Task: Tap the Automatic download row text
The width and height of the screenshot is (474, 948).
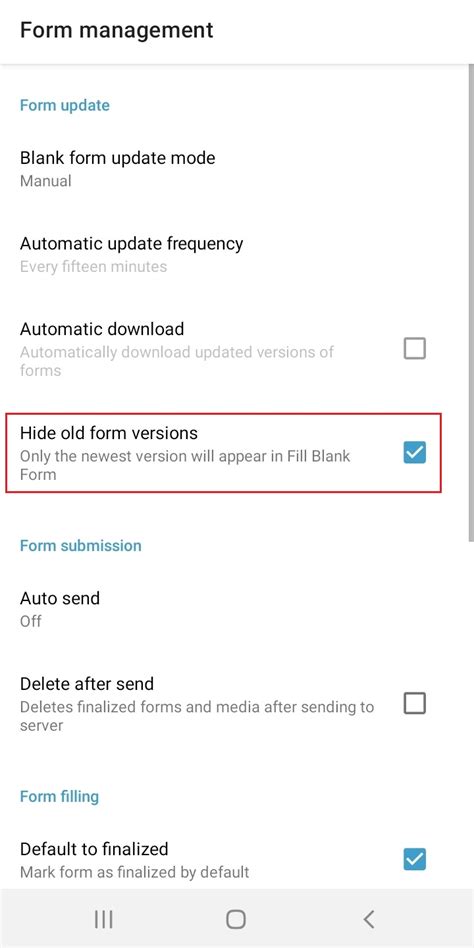Action: pos(177,349)
